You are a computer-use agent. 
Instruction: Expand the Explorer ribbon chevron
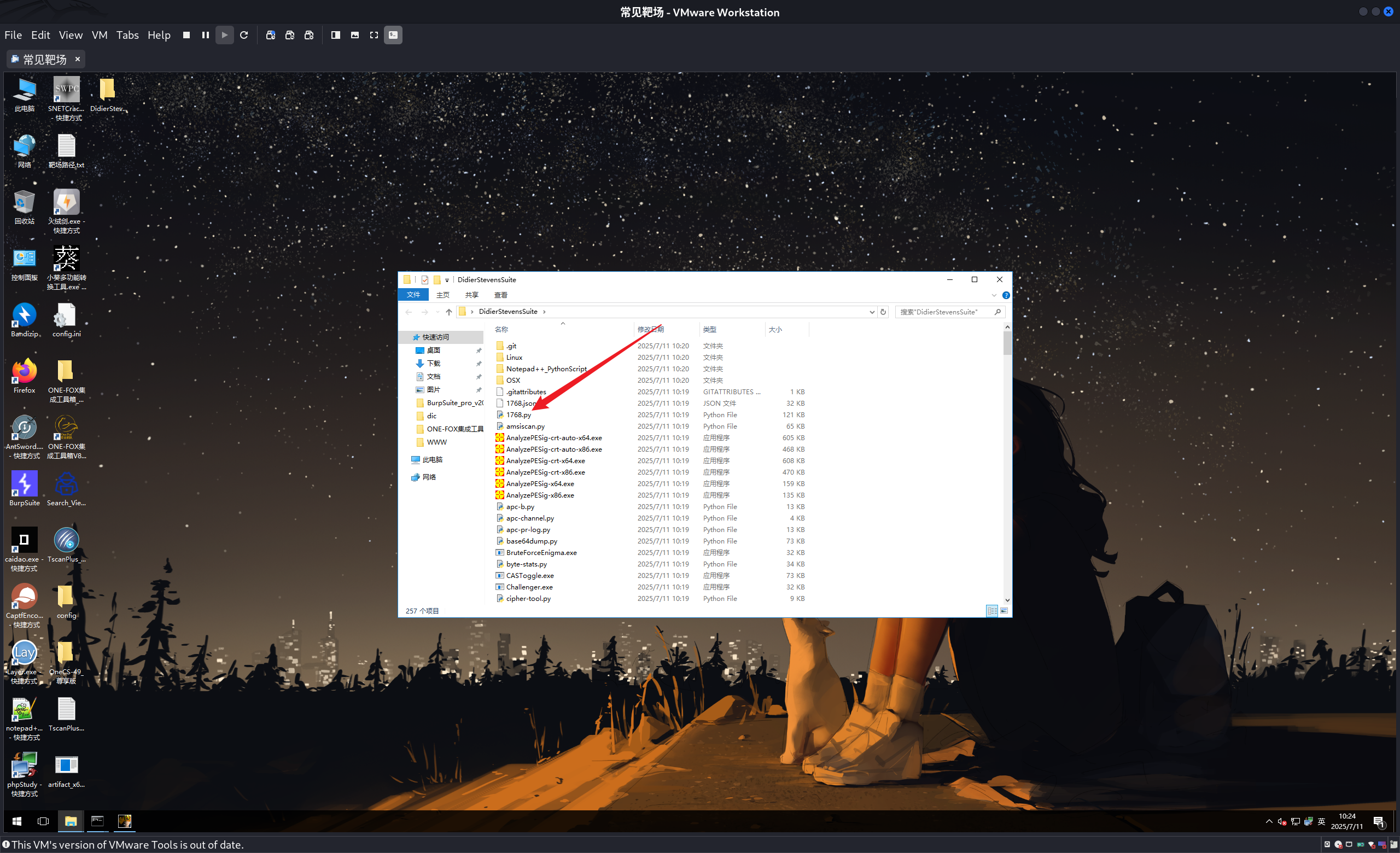994,295
